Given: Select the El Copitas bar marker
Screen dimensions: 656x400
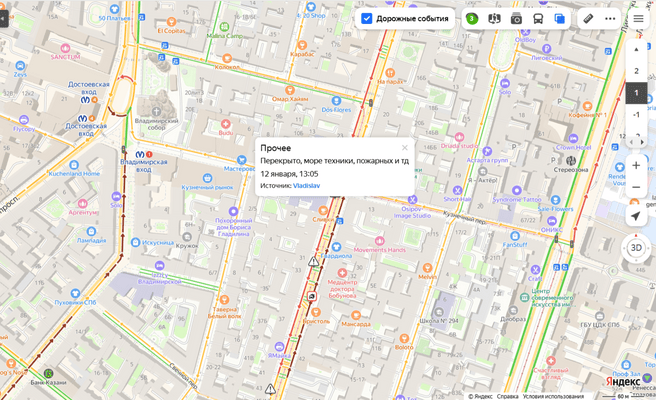Looking at the screenshot, I should (171, 22).
